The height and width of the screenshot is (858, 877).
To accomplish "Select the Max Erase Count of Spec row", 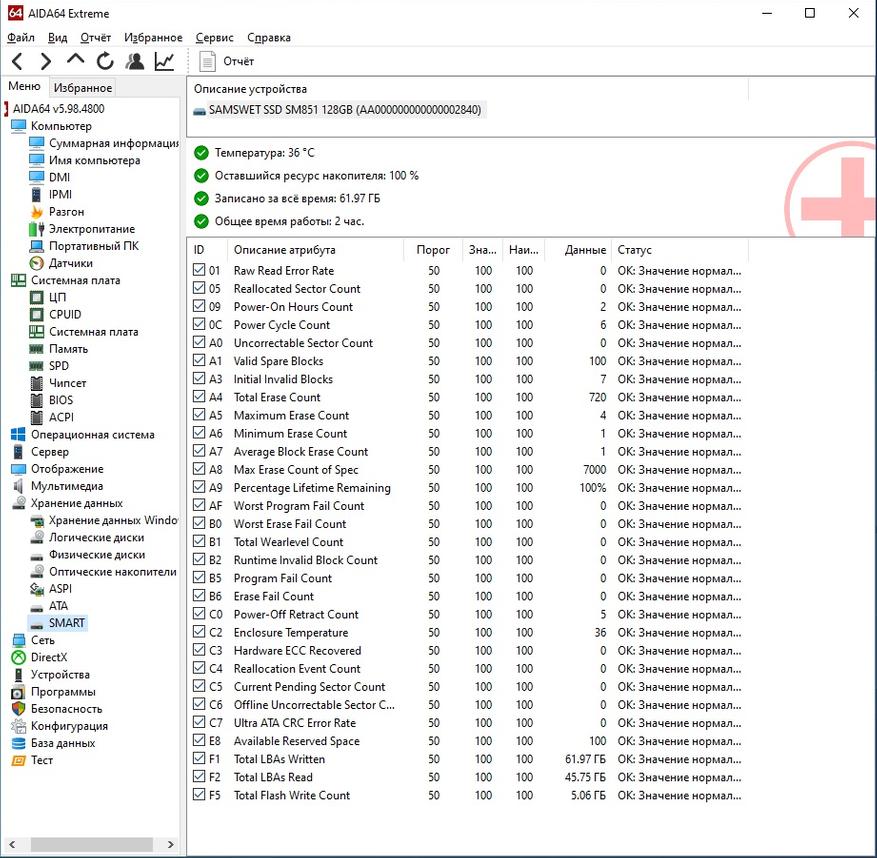I will tap(469, 469).
